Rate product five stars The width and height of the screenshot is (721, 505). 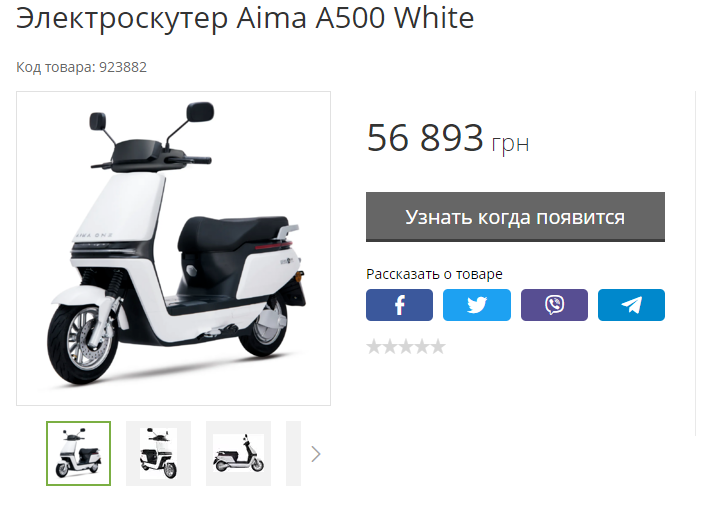[438, 346]
